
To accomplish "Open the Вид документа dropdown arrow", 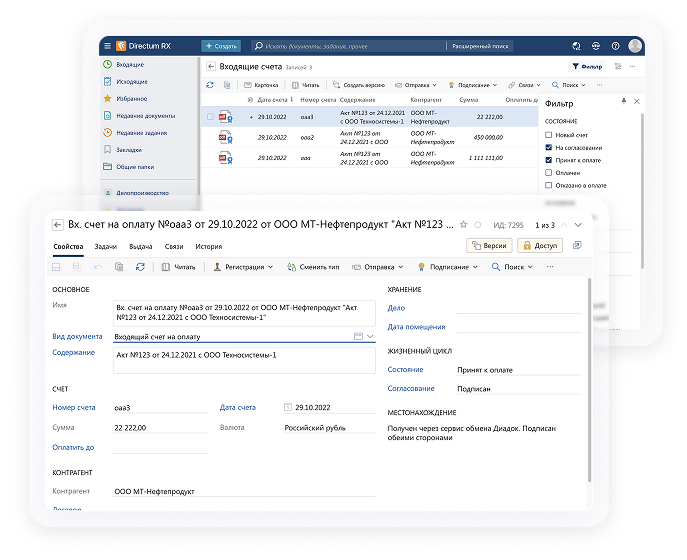I will 370,337.
